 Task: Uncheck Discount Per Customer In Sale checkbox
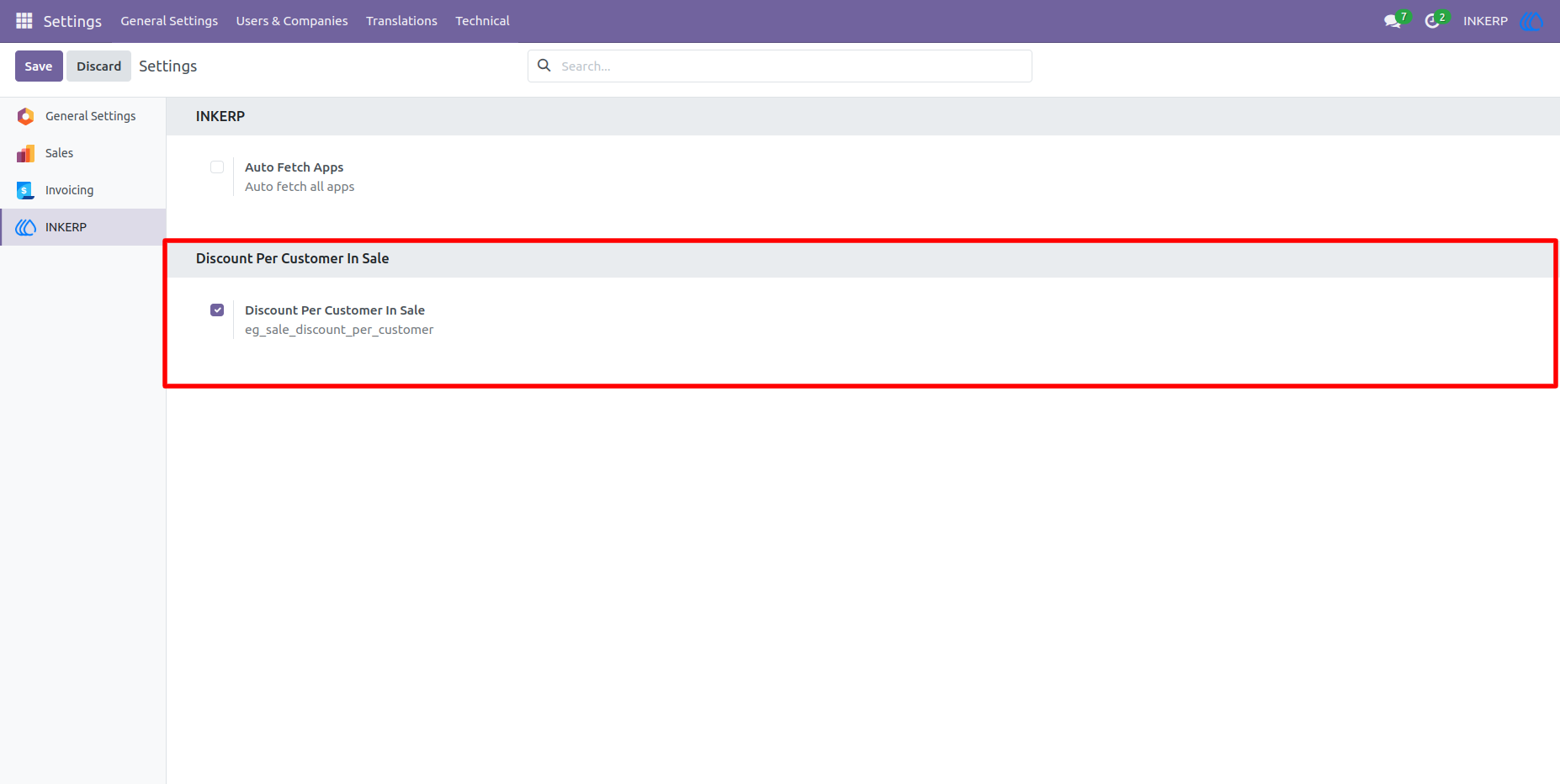coord(217,310)
